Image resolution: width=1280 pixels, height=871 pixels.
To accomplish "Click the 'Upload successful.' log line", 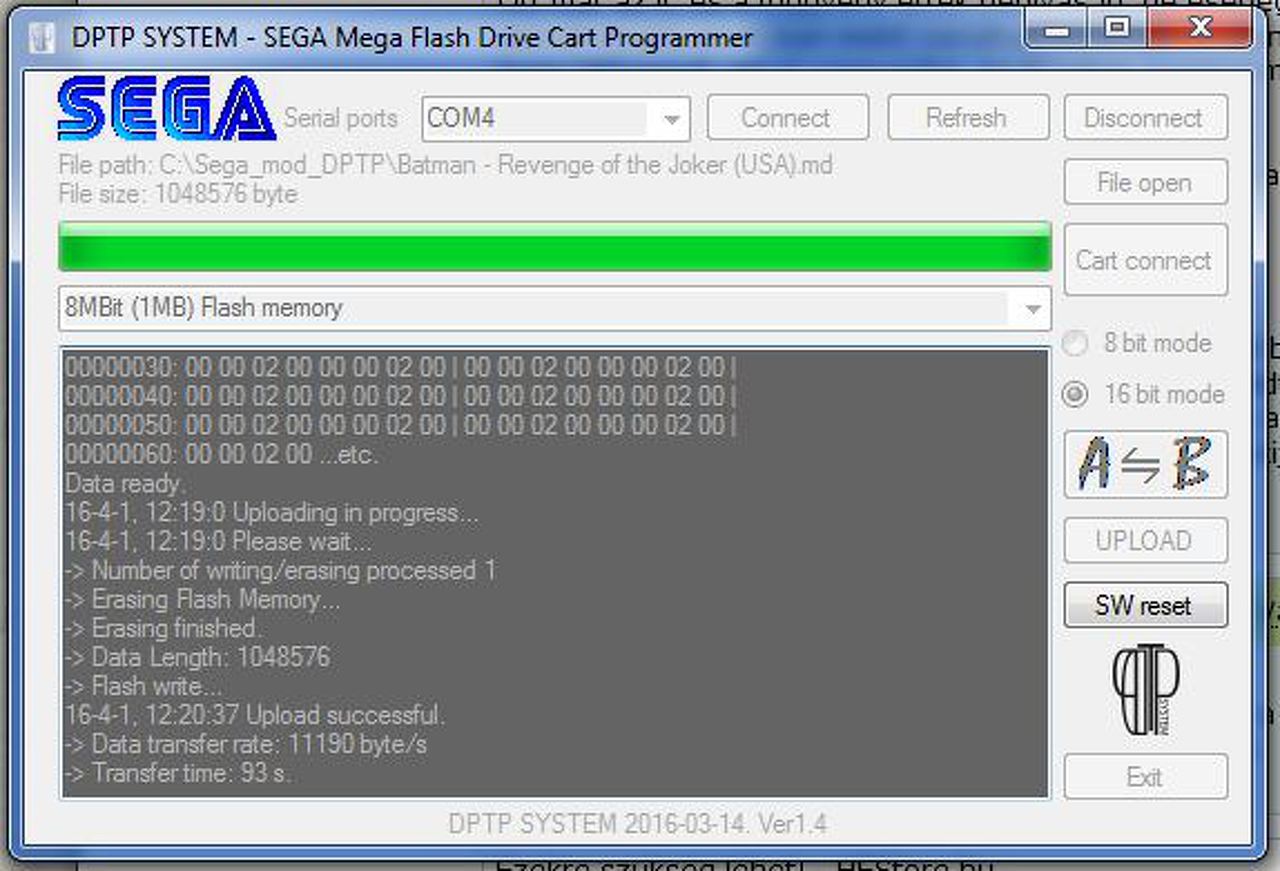I will click(x=255, y=715).
